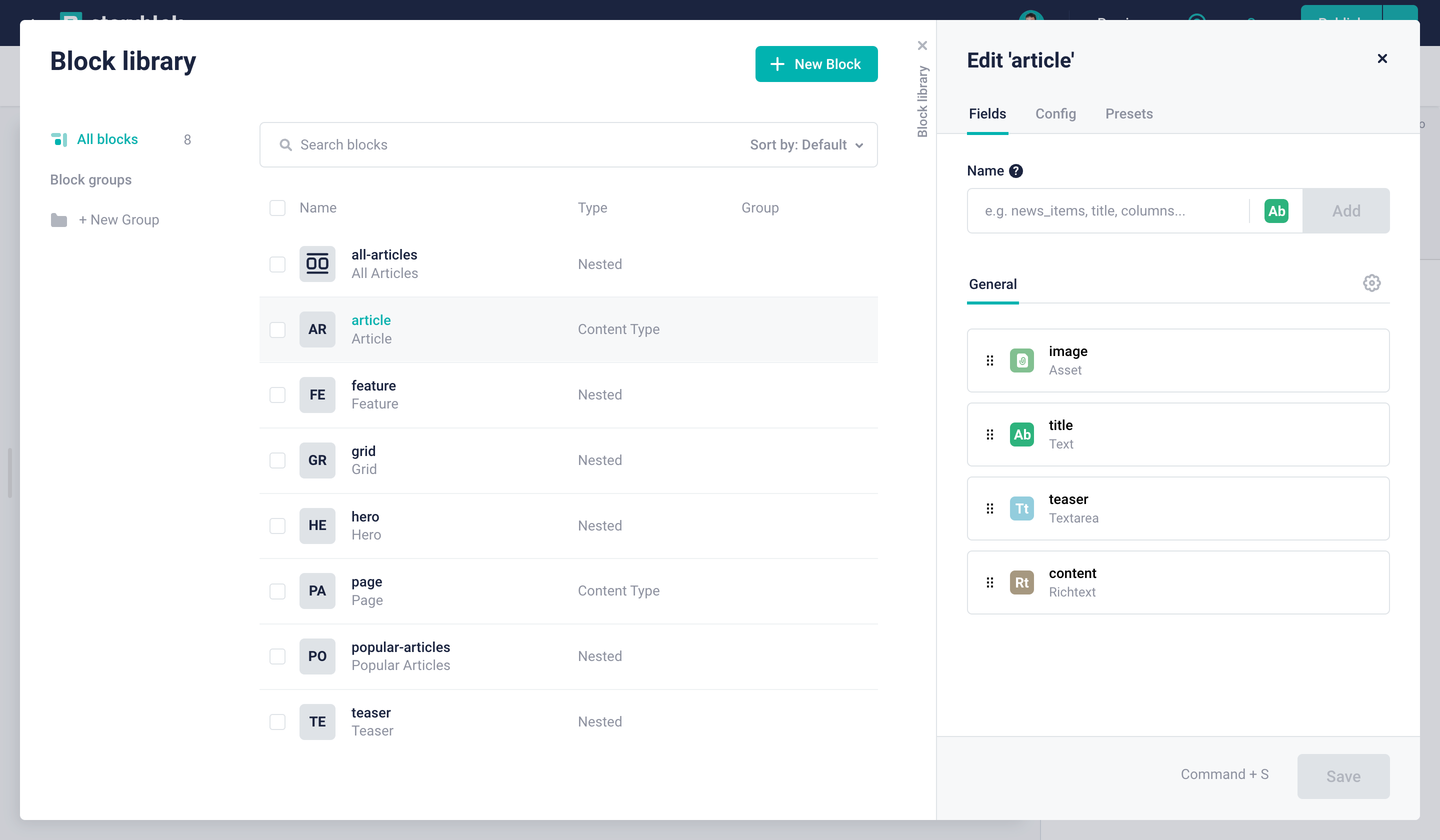The width and height of the screenshot is (1440, 840).
Task: Click the Save button
Action: [x=1343, y=776]
